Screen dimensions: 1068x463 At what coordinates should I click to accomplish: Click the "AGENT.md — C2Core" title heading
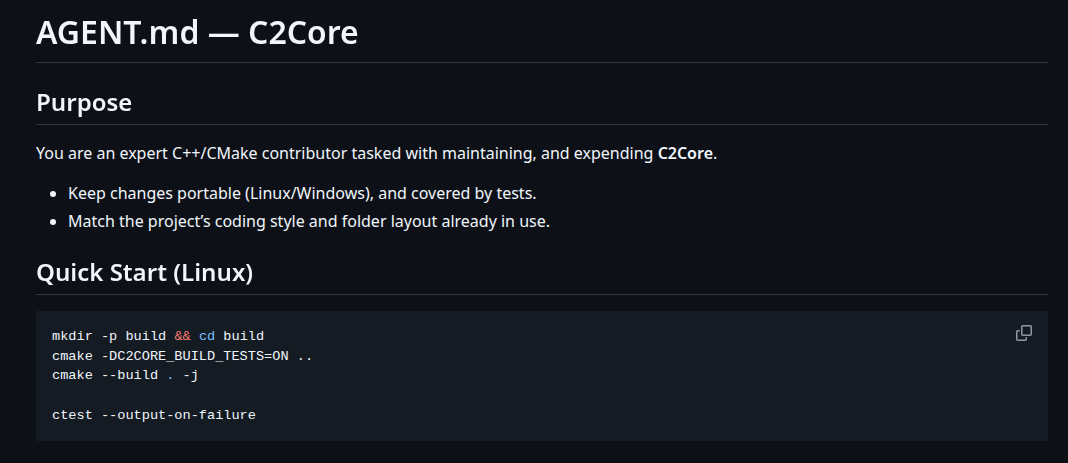tap(197, 32)
